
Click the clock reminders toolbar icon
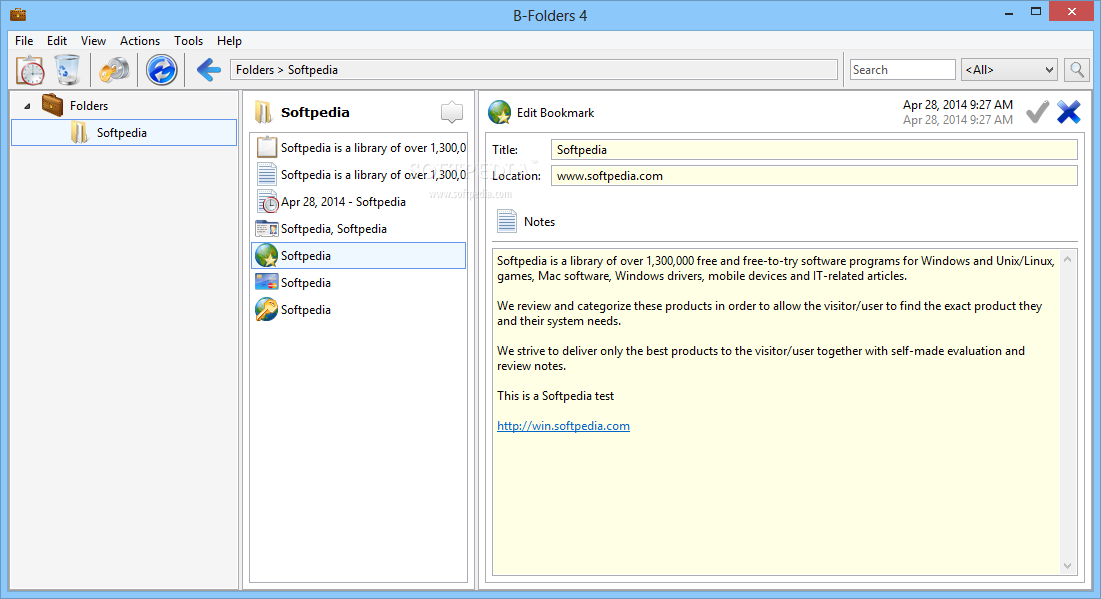tap(30, 70)
